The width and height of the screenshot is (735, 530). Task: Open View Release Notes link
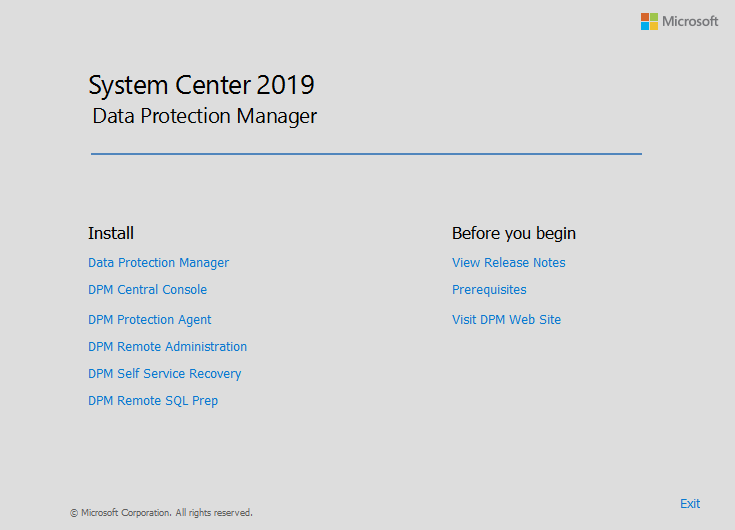pyautogui.click(x=509, y=263)
